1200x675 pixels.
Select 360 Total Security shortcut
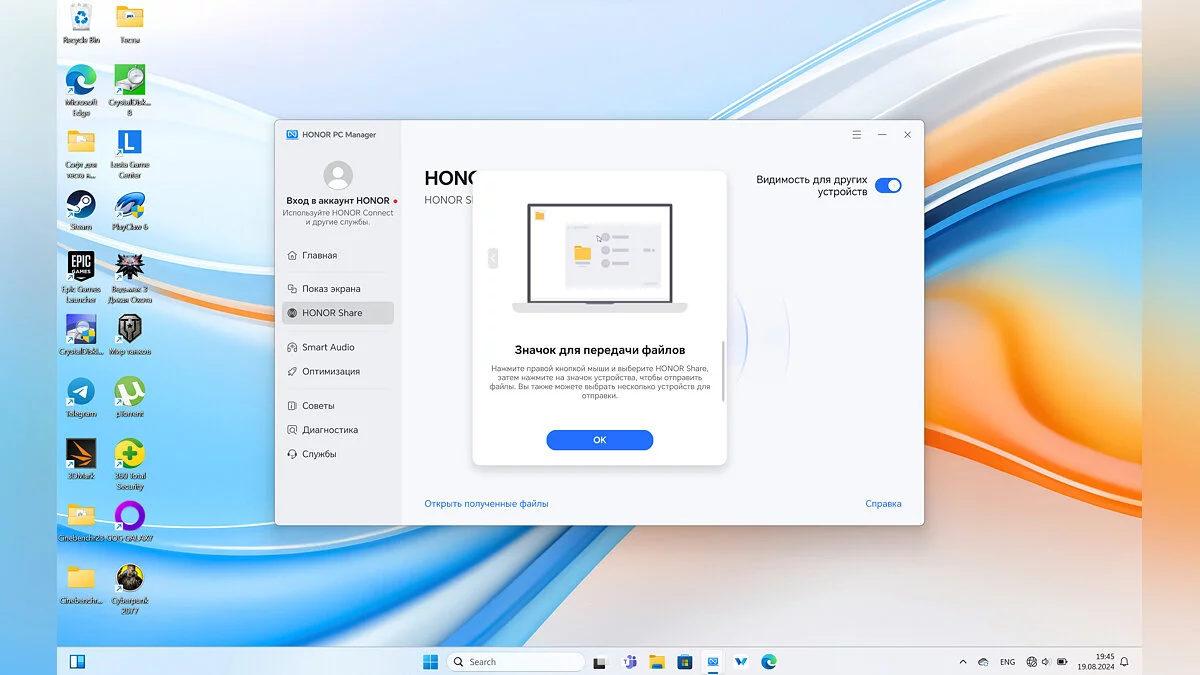130,464
